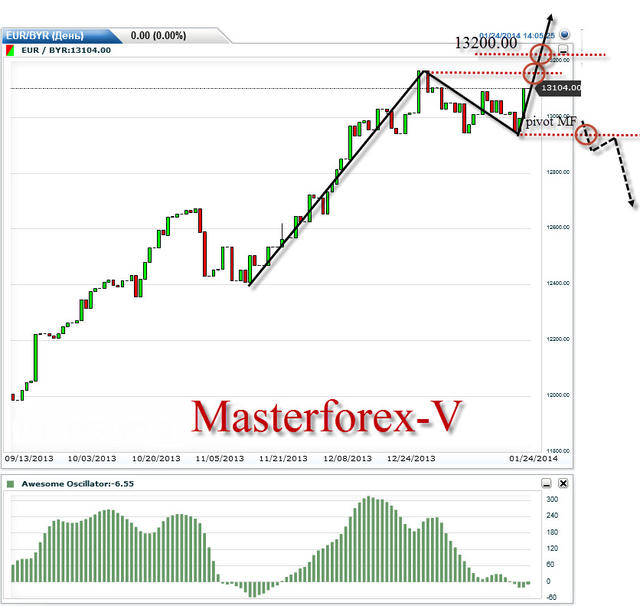Viewport: 640px width, 606px height.
Task: Click the green Awesome Oscillator legend square
Action: click(x=11, y=484)
